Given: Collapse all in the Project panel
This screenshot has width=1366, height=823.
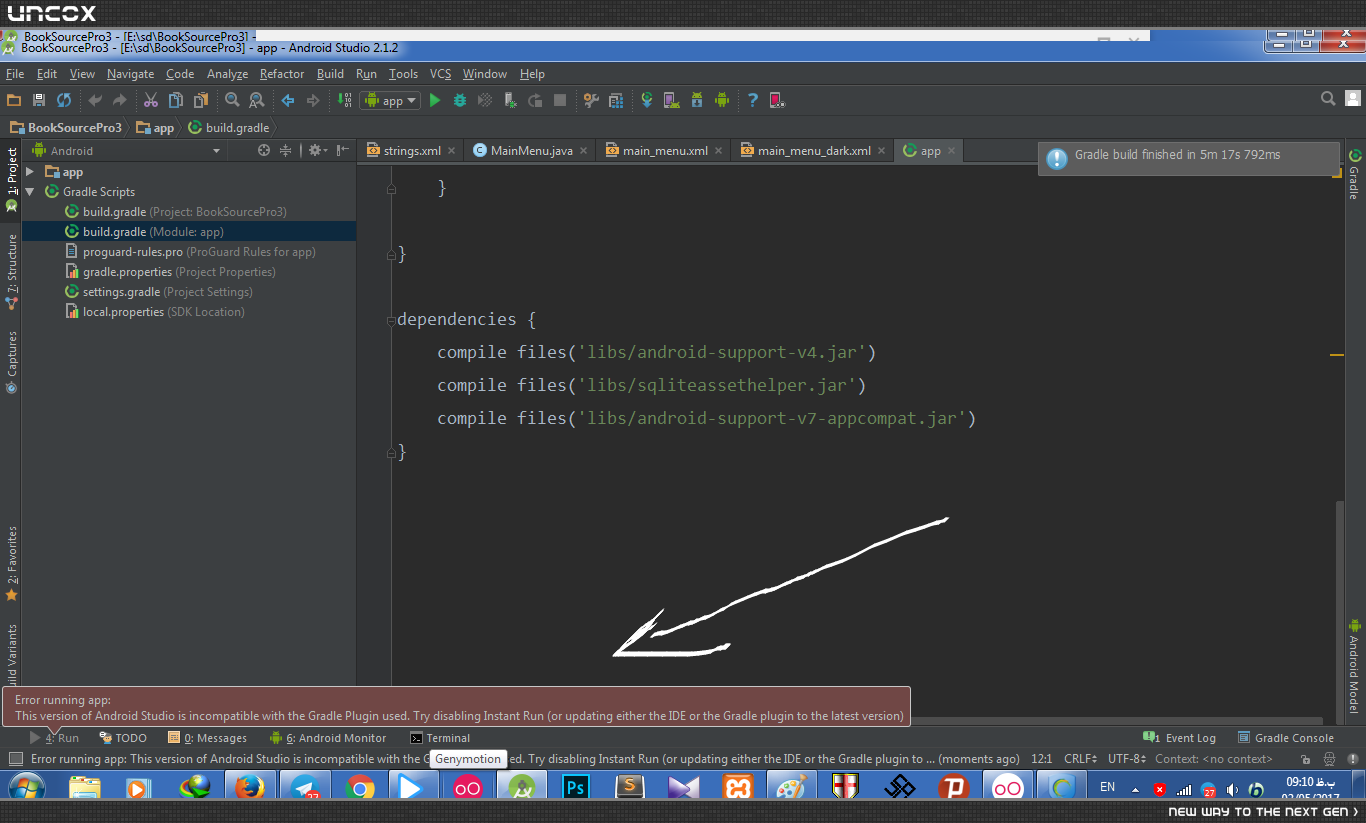Looking at the screenshot, I should click(x=285, y=151).
